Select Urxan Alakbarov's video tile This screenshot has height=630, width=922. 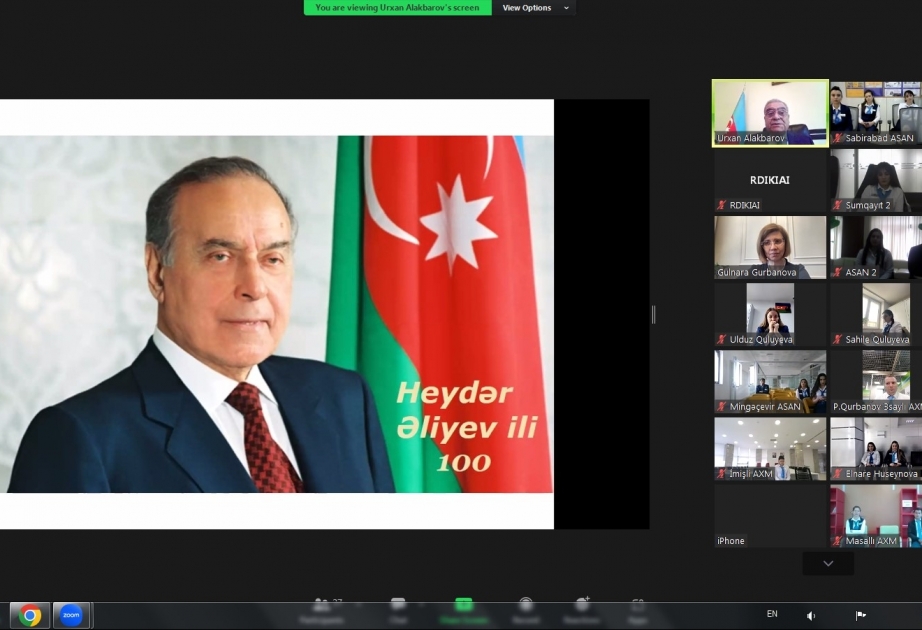770,113
